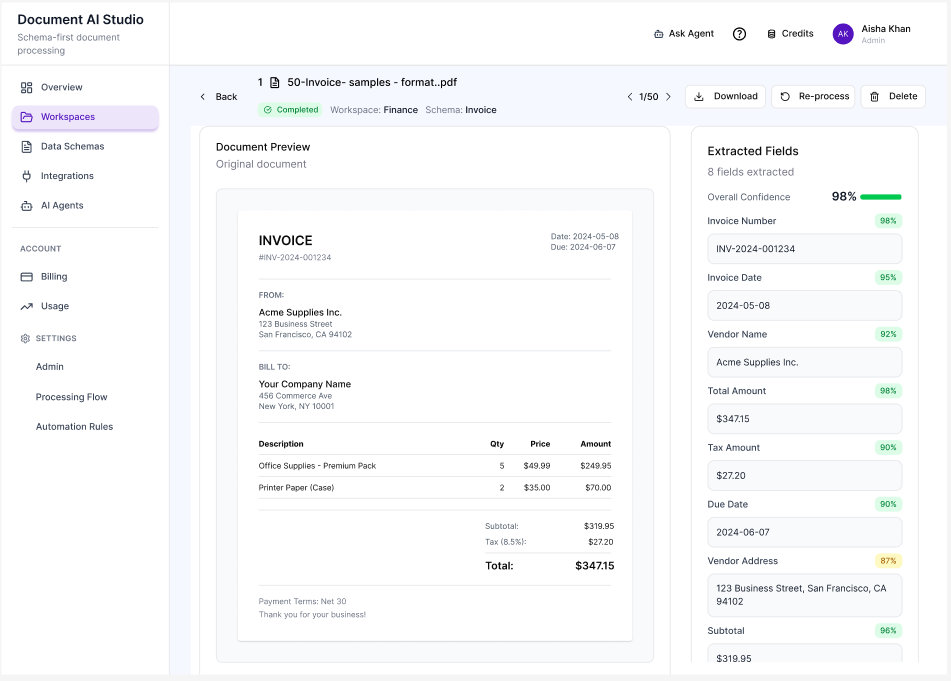This screenshot has height=681, width=951.
Task: Click the overall confidence progress bar
Action: (x=881, y=197)
